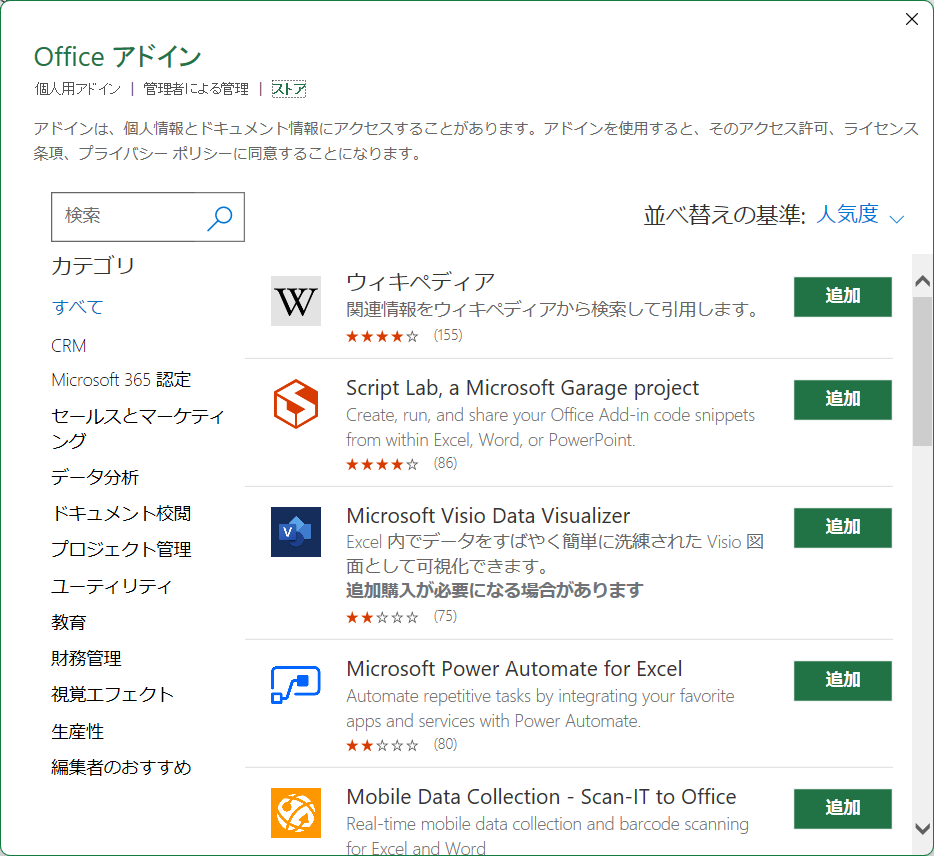Select the データ分析 category
934x856 pixels.
[x=95, y=477]
